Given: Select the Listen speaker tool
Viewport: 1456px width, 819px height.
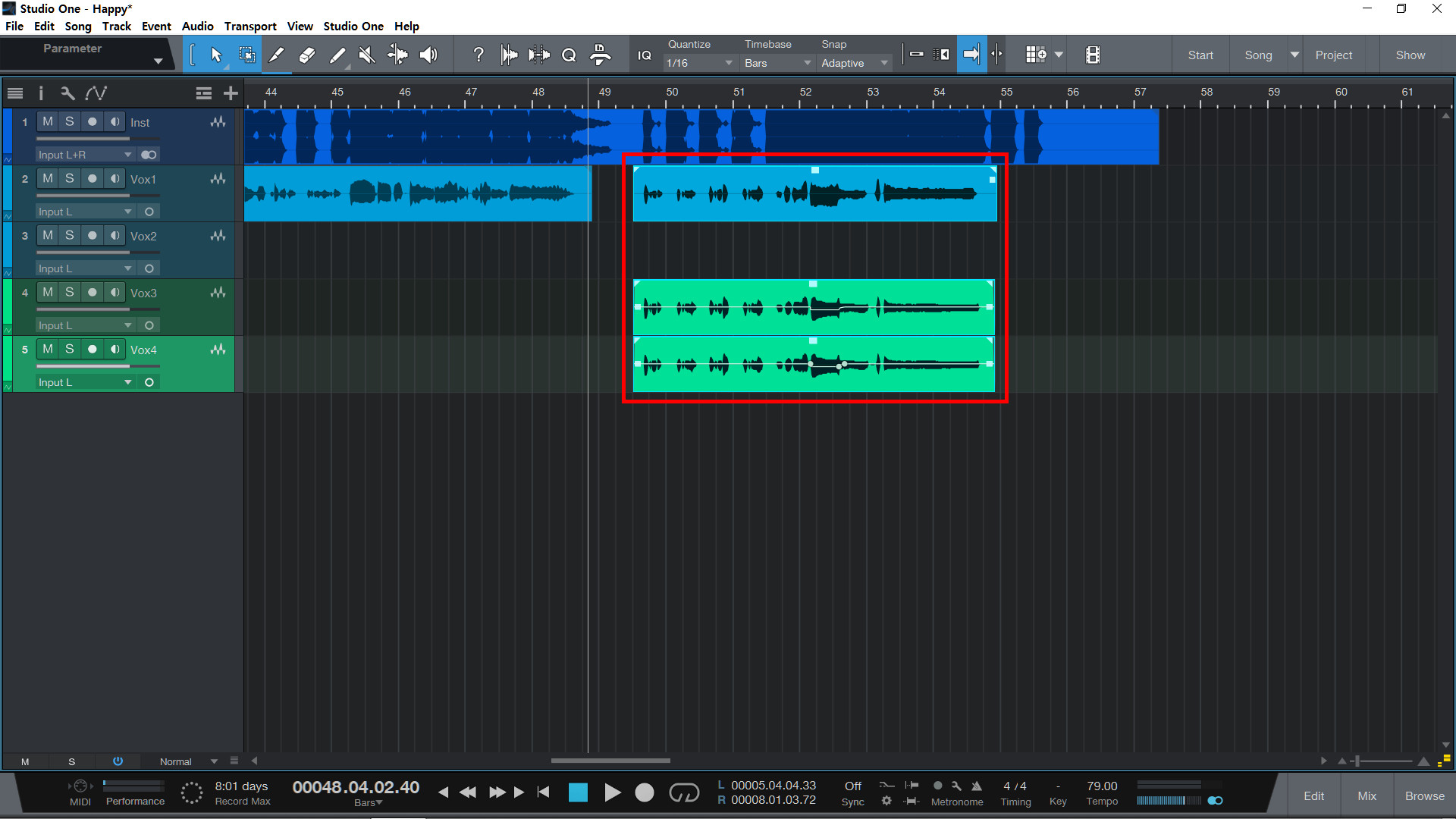Looking at the screenshot, I should pyautogui.click(x=428, y=55).
